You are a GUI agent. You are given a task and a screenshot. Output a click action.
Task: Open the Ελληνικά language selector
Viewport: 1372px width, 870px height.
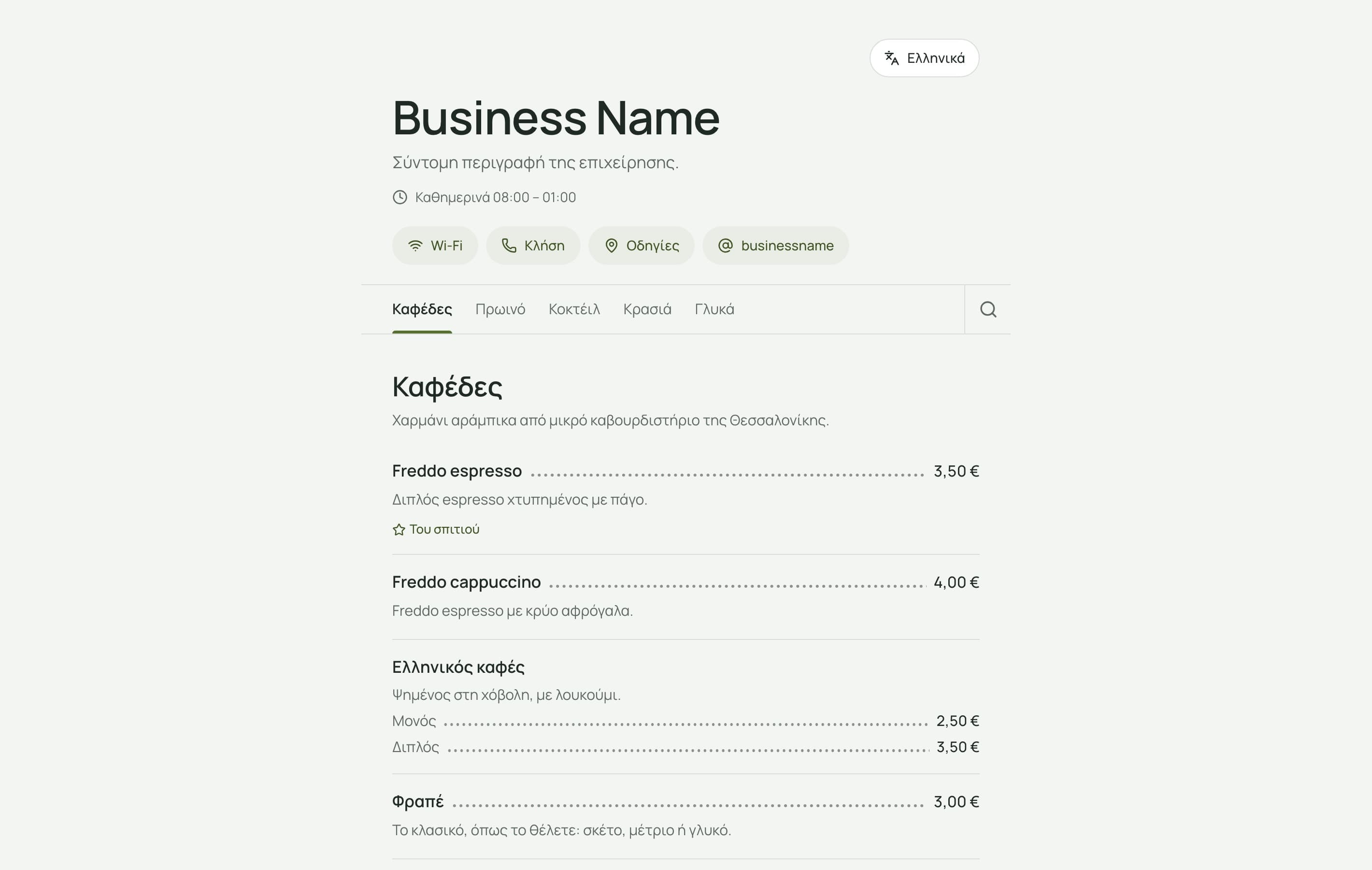coord(924,58)
